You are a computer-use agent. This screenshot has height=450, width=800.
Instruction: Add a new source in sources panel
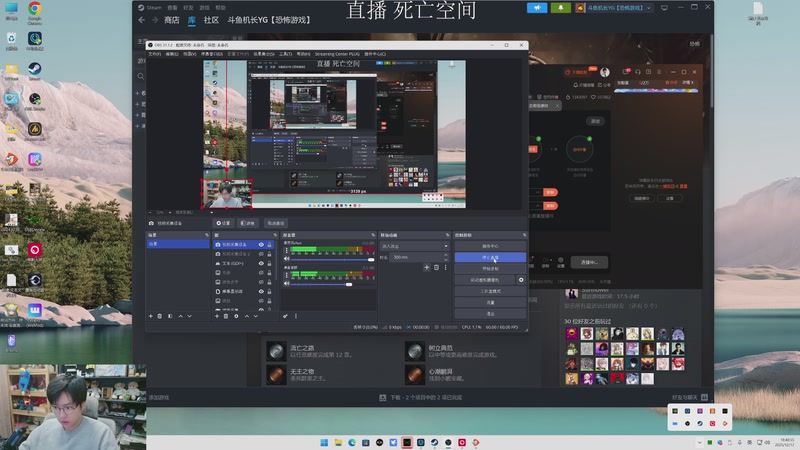click(217, 316)
